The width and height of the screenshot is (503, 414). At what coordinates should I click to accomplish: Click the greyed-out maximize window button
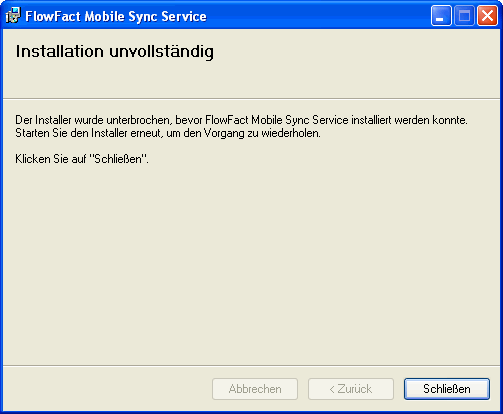464,15
